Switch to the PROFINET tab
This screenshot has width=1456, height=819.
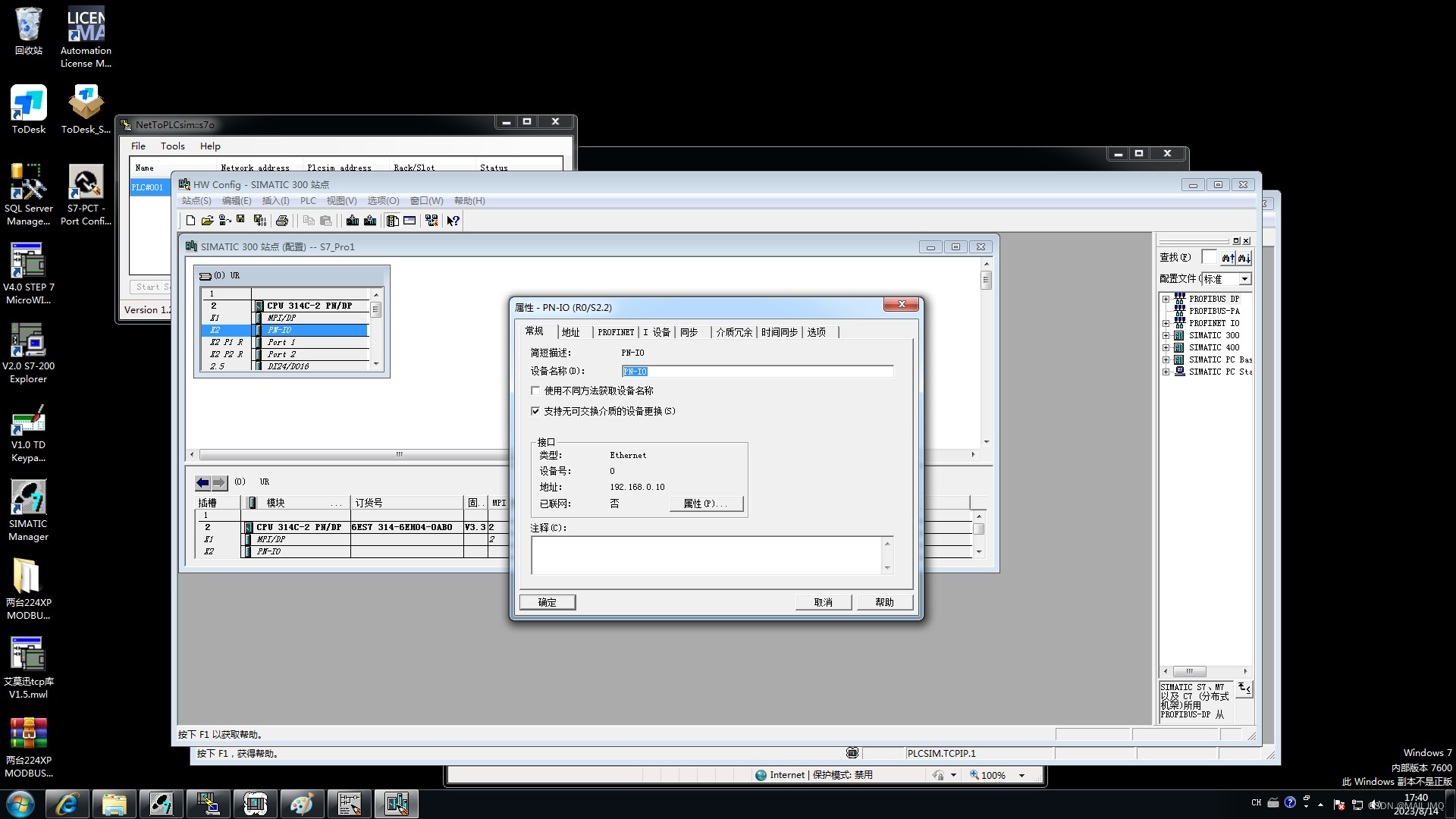tap(615, 332)
